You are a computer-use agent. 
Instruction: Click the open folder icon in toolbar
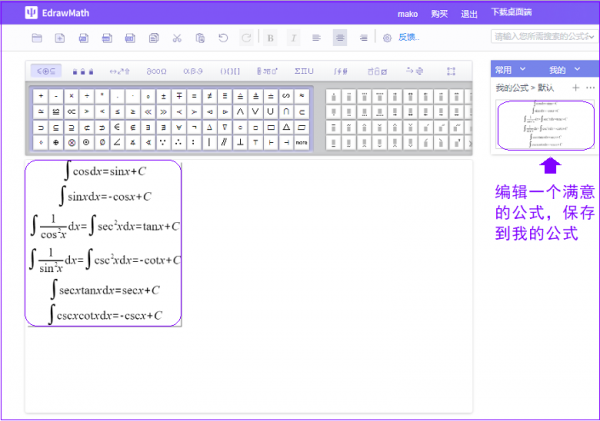(x=37, y=38)
